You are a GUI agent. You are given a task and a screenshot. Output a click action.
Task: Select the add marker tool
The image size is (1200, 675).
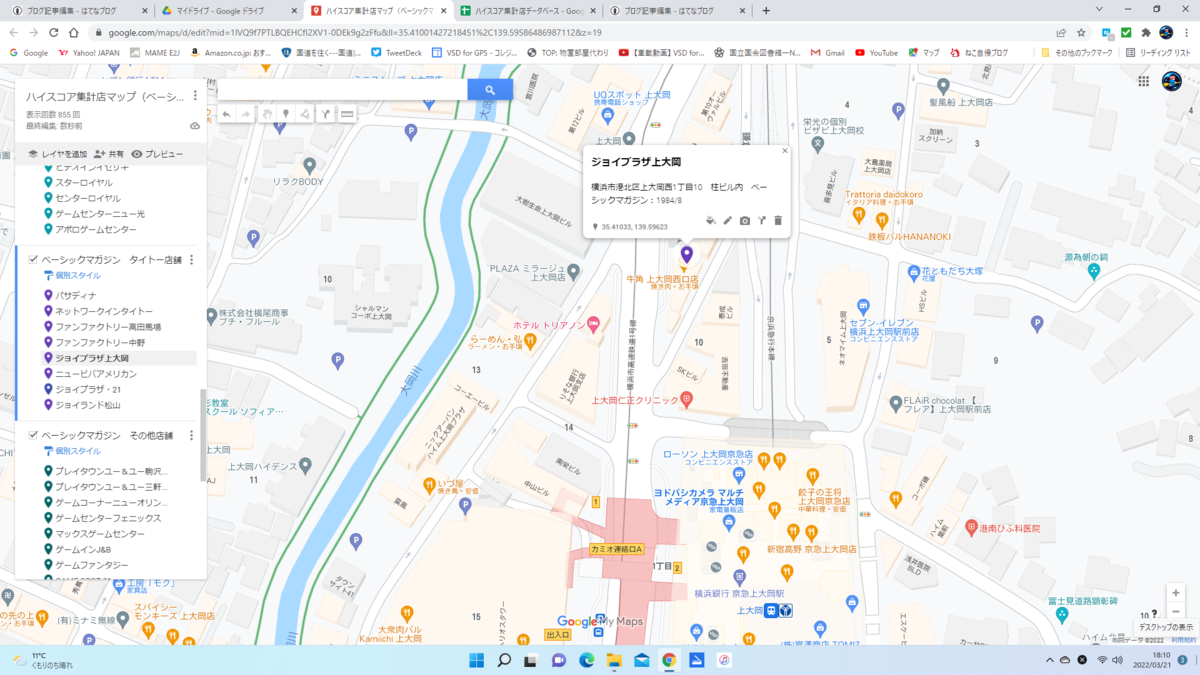(x=286, y=115)
